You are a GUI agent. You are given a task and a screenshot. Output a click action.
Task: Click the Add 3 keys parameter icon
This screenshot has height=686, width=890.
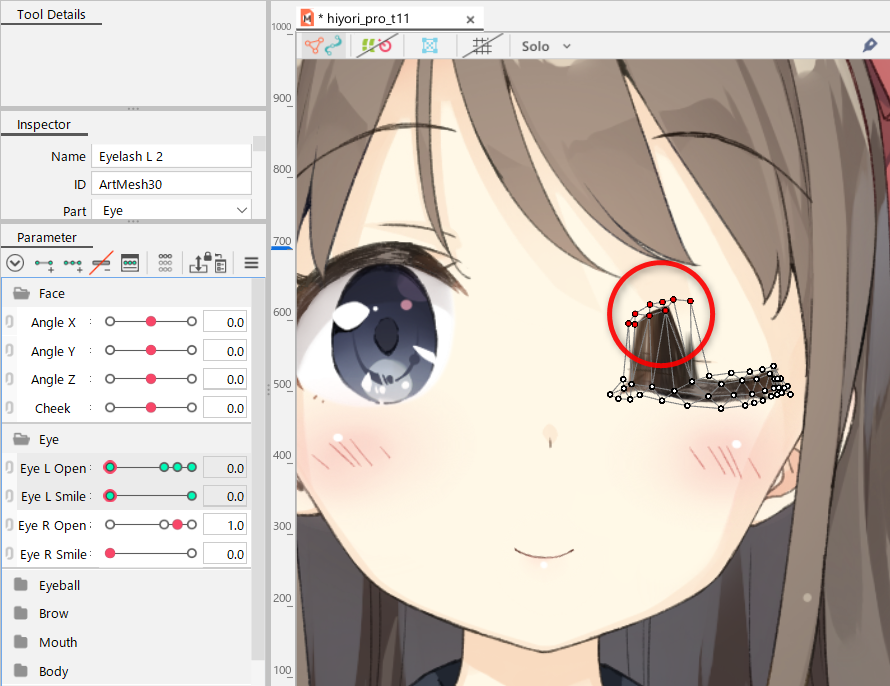(x=73, y=263)
